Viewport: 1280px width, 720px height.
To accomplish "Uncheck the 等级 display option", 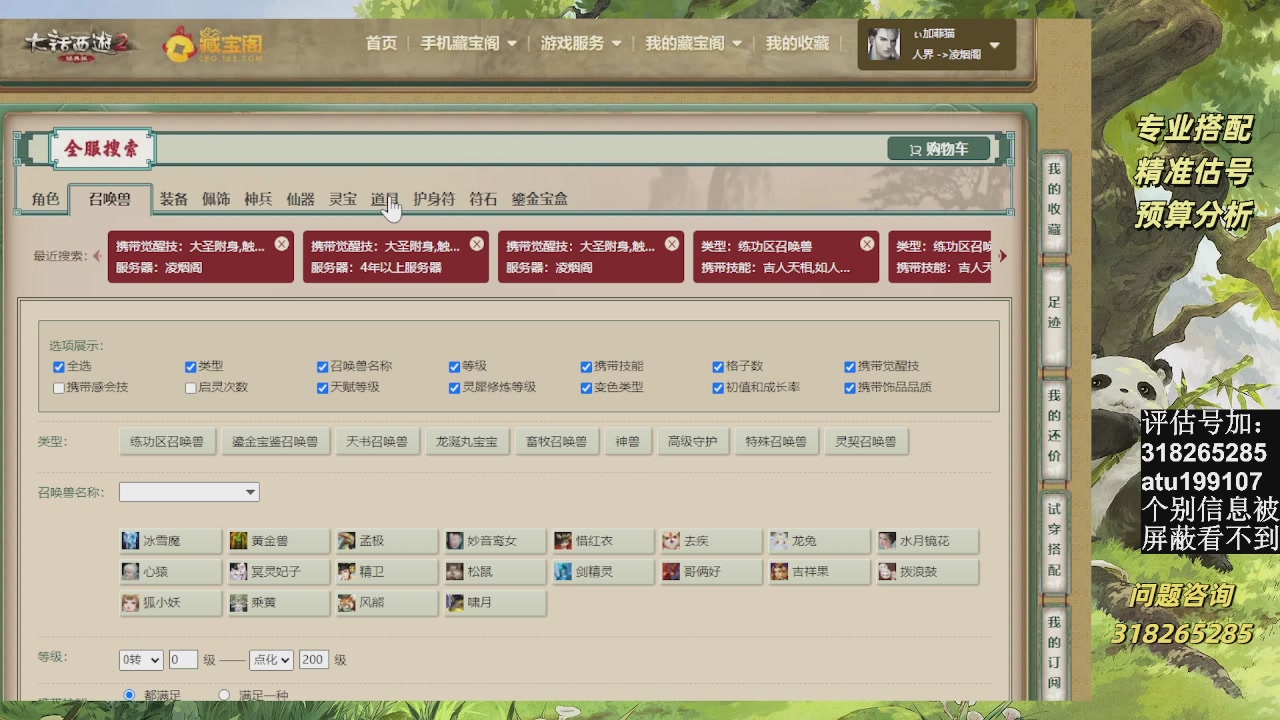I will (x=455, y=367).
